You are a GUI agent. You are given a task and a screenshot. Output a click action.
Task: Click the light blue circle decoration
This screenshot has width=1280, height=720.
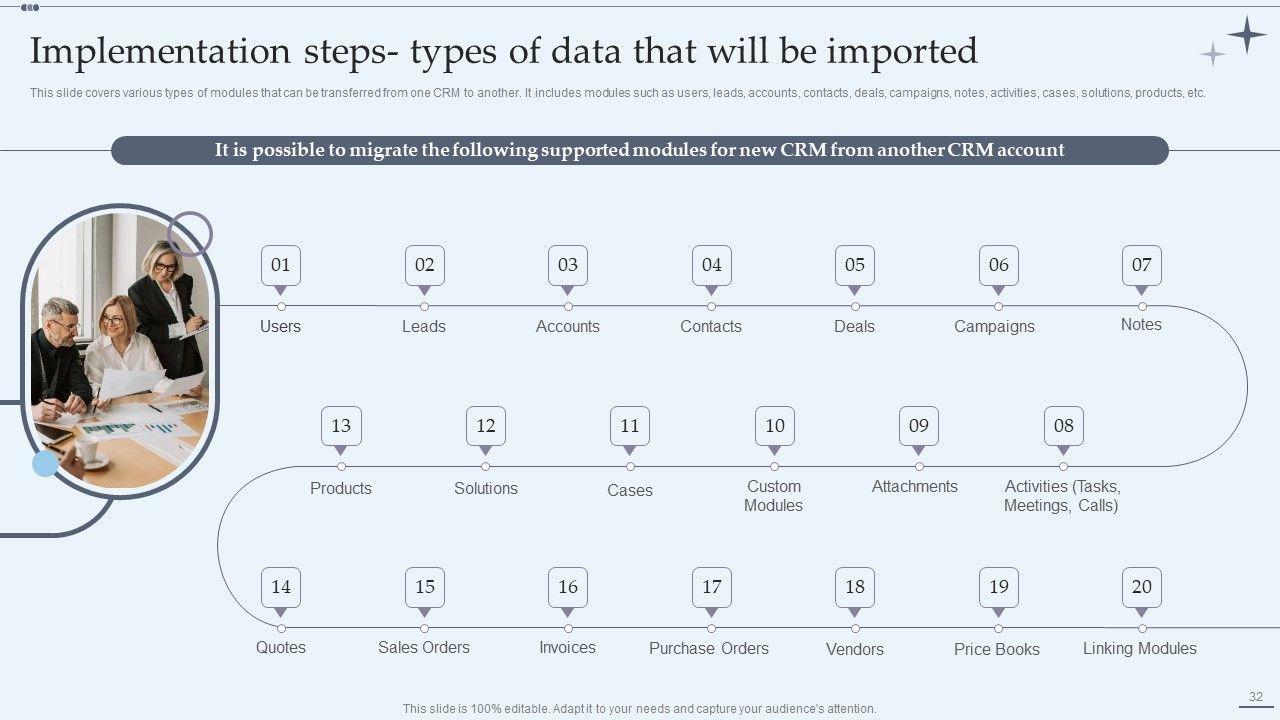[45, 463]
